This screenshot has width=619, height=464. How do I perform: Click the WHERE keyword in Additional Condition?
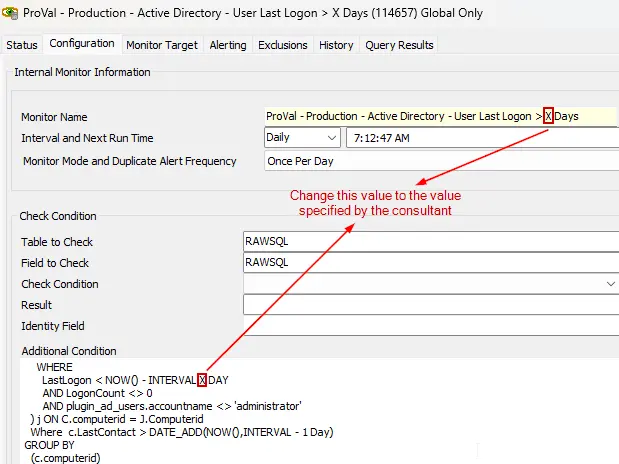54,367
